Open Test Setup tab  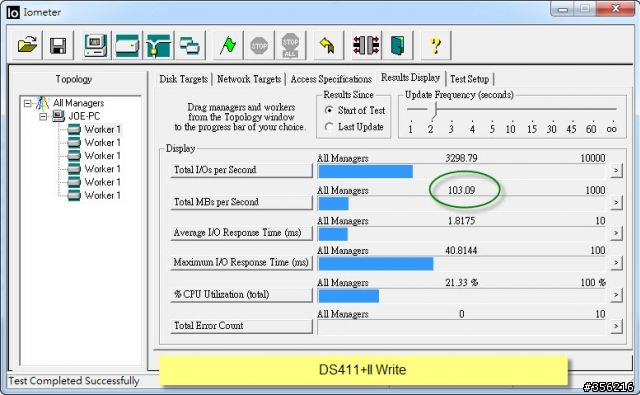(x=469, y=79)
